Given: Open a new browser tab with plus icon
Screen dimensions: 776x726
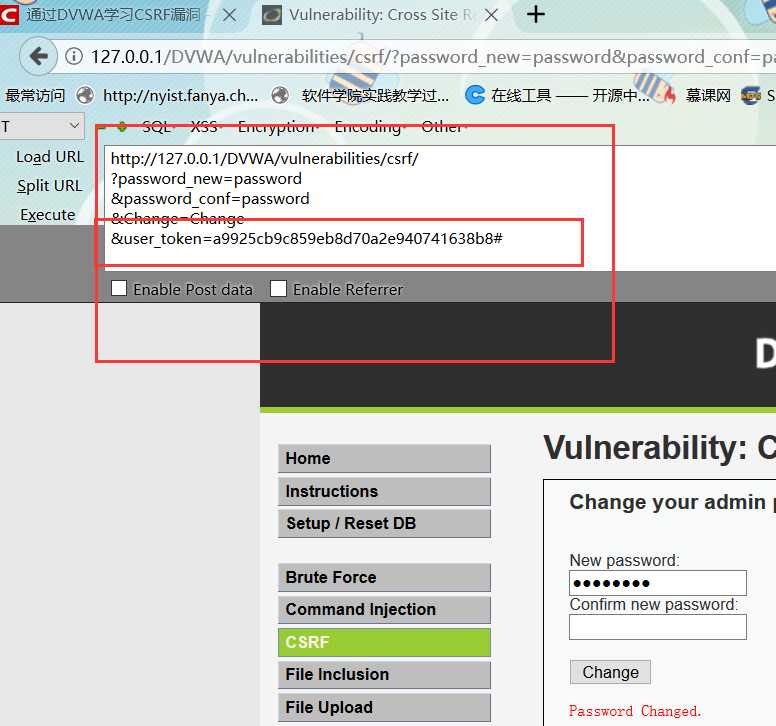Looking at the screenshot, I should pyautogui.click(x=535, y=15).
